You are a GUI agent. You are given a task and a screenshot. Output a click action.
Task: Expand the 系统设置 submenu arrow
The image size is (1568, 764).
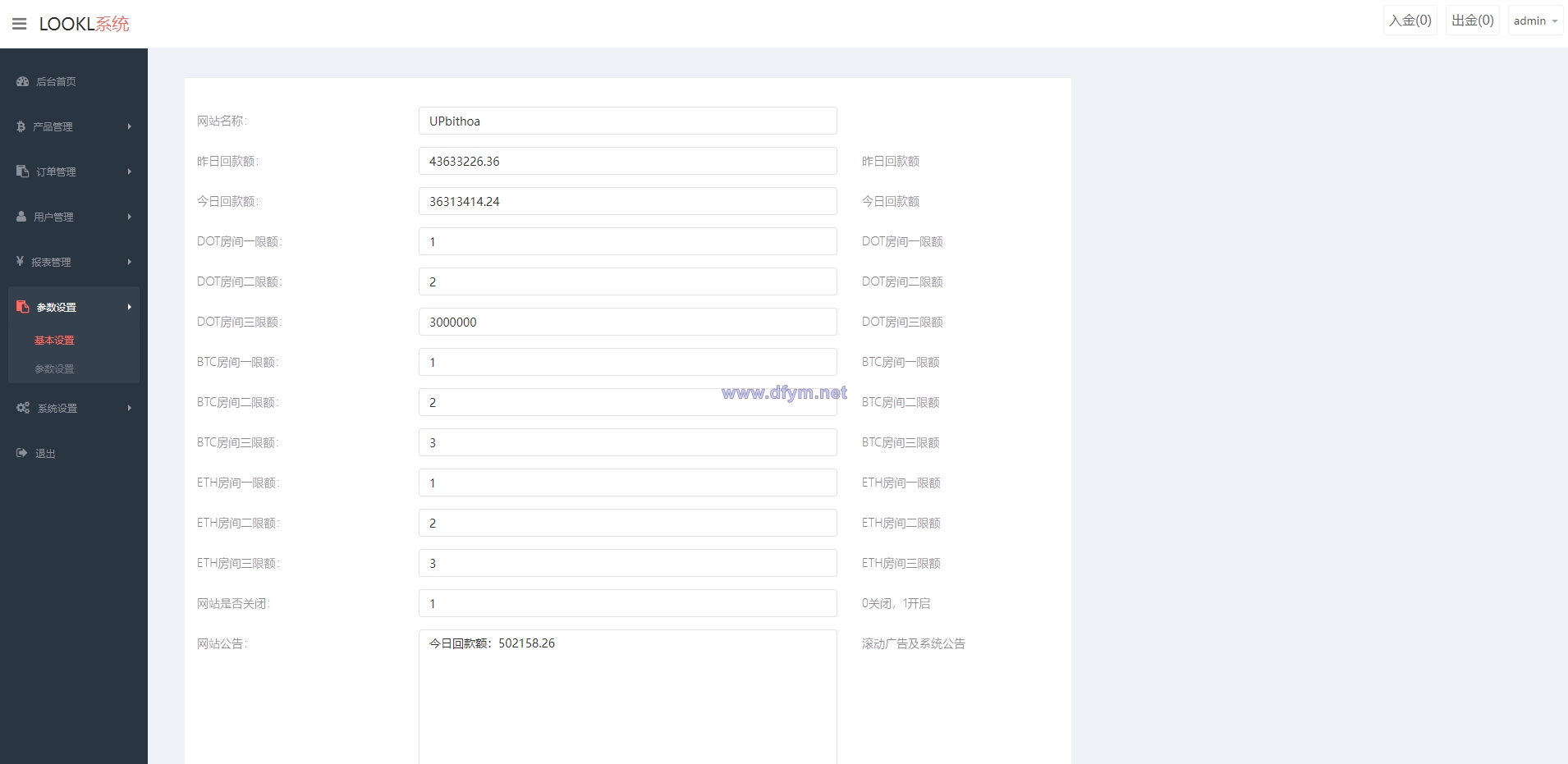pyautogui.click(x=130, y=408)
